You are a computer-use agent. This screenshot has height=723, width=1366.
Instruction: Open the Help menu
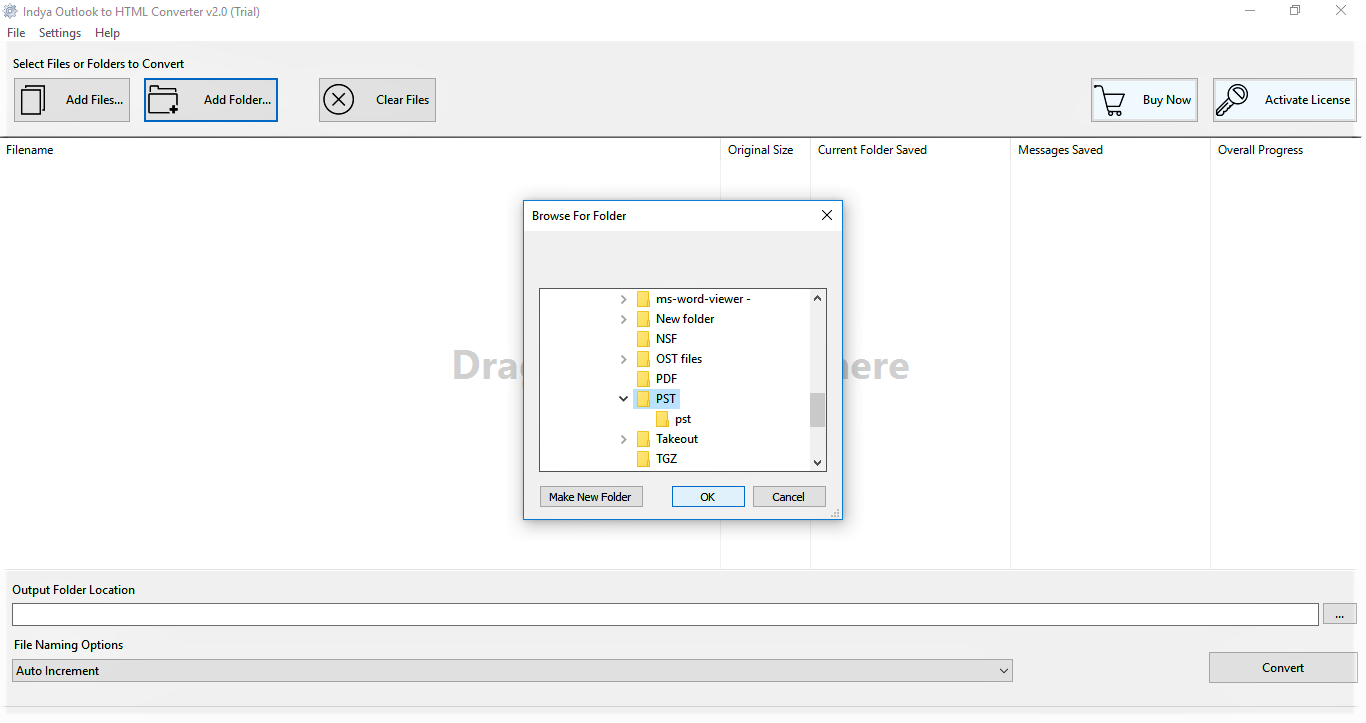[x=107, y=33]
